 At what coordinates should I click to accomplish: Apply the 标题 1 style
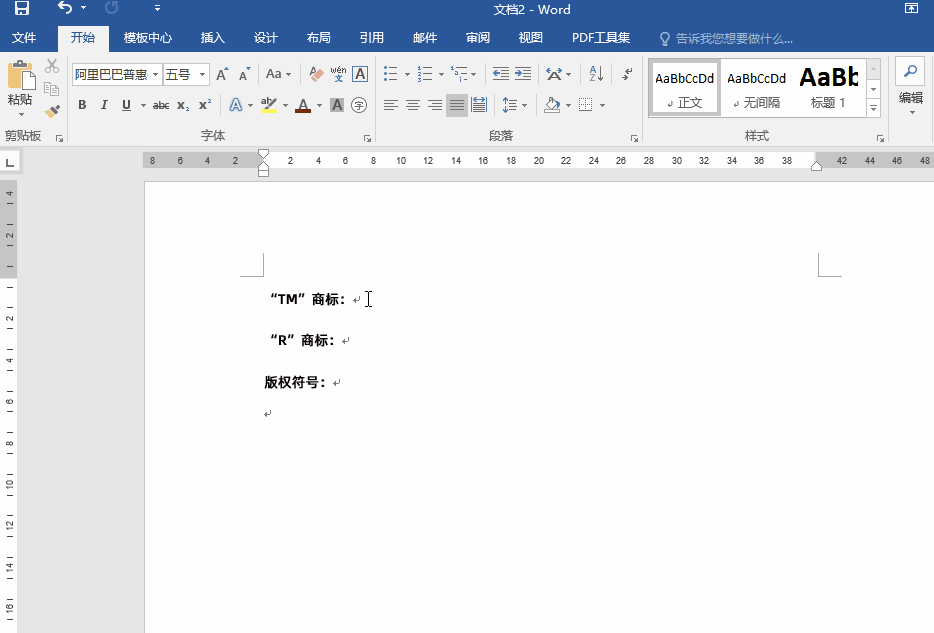tap(828, 86)
